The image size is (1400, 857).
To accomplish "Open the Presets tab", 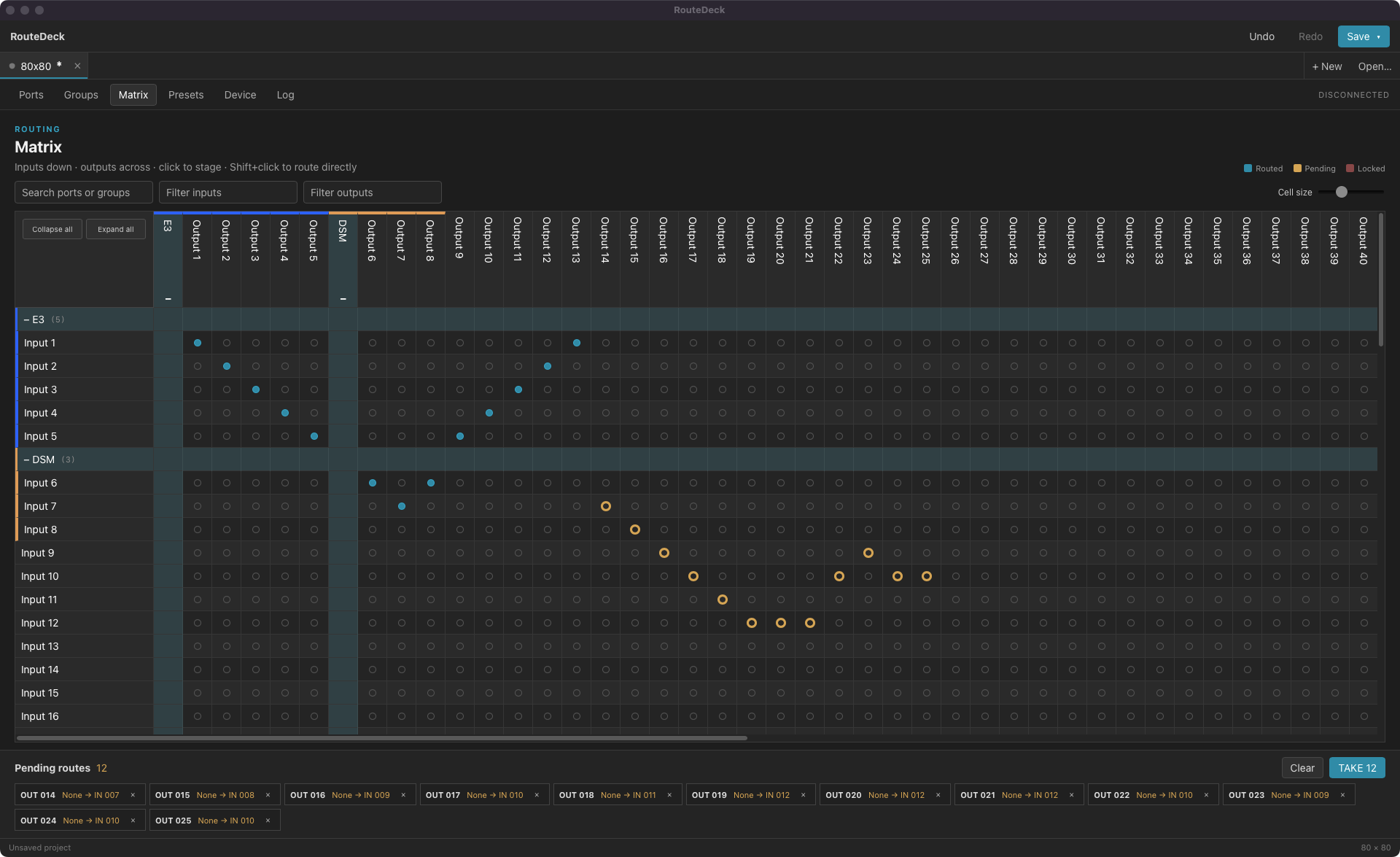I will coord(186,95).
